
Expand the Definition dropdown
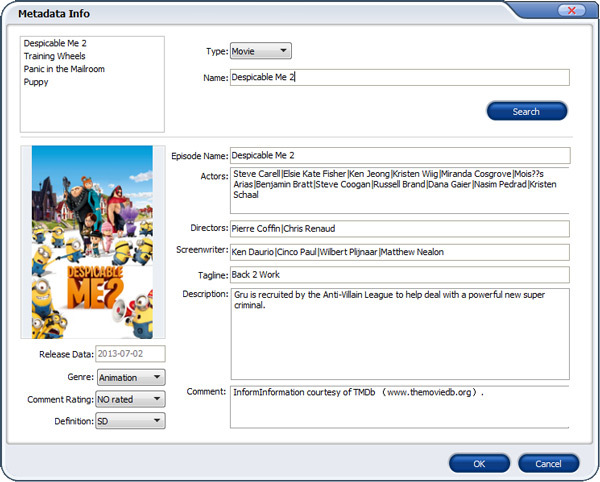131,421
